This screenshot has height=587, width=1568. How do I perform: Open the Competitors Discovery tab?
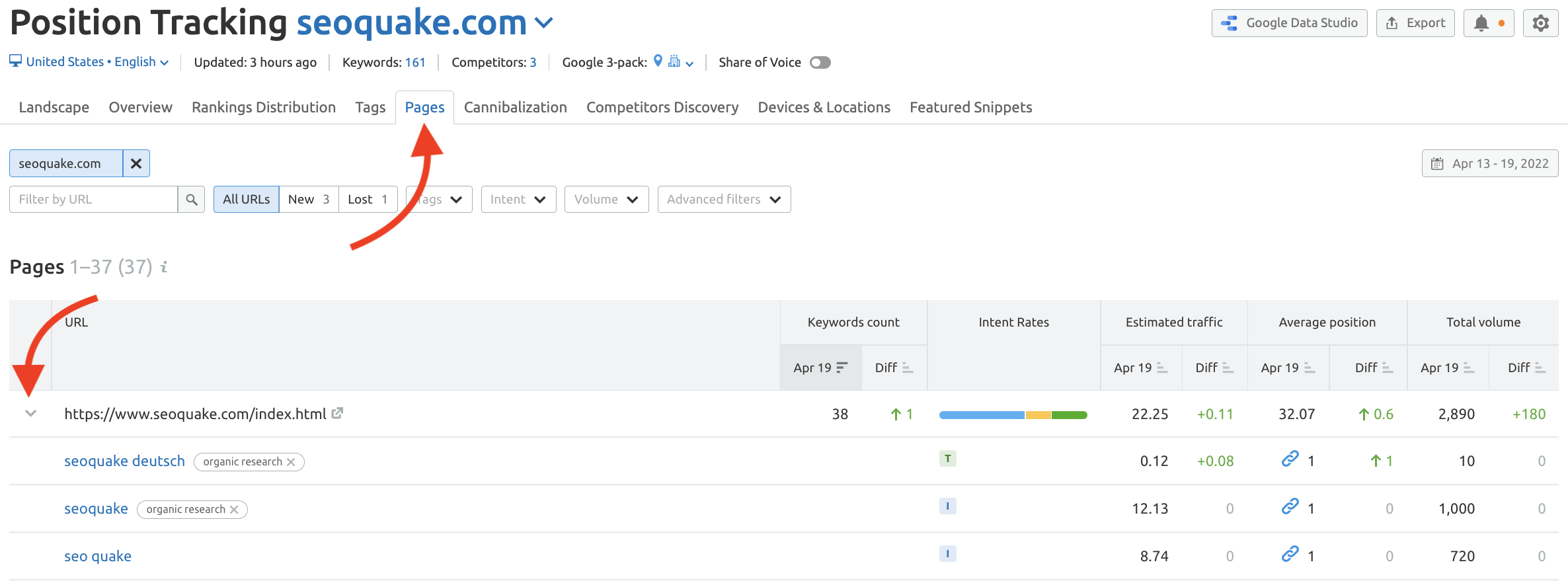tap(662, 107)
